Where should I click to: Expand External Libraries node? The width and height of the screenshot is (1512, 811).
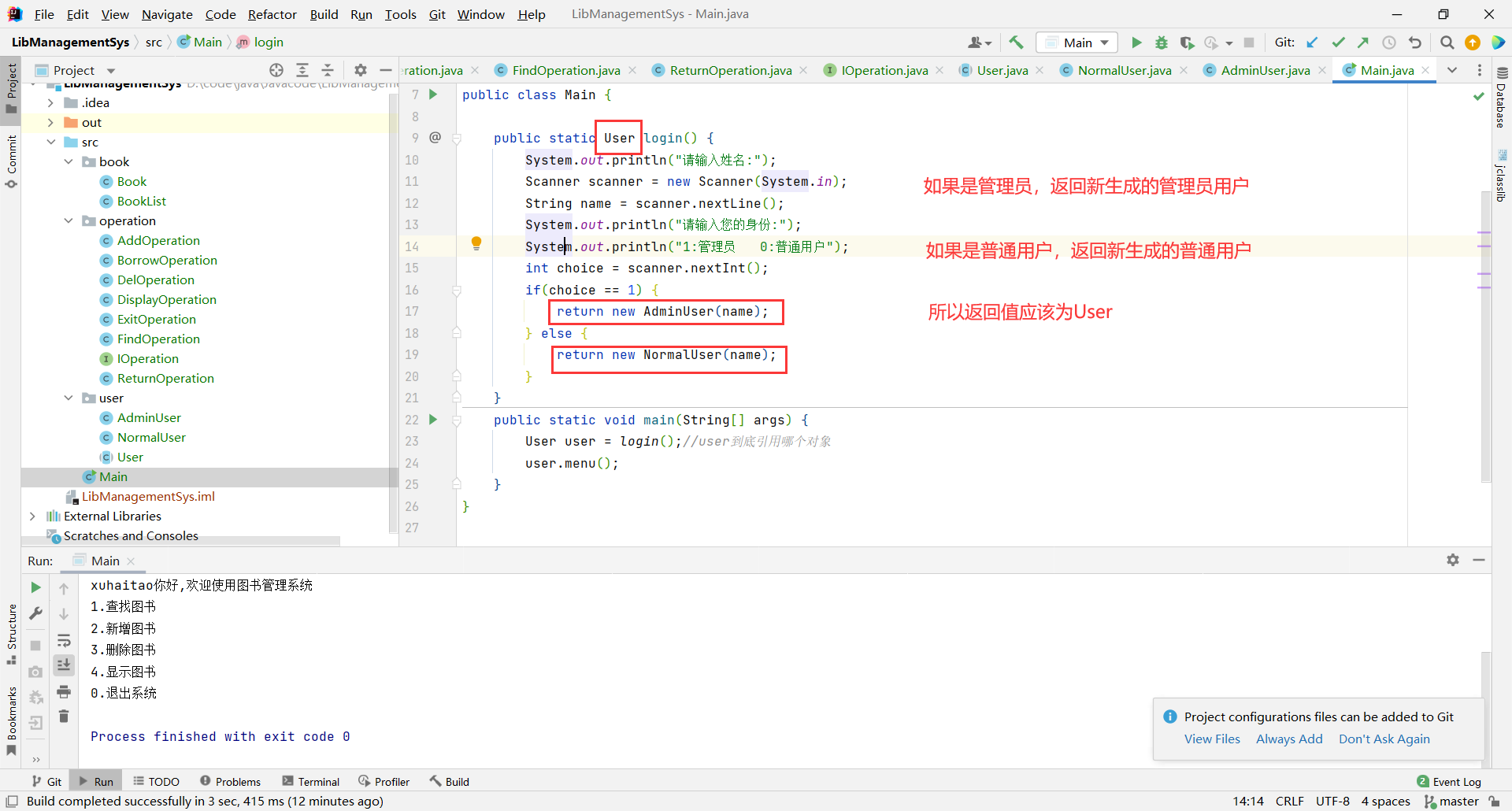32,517
